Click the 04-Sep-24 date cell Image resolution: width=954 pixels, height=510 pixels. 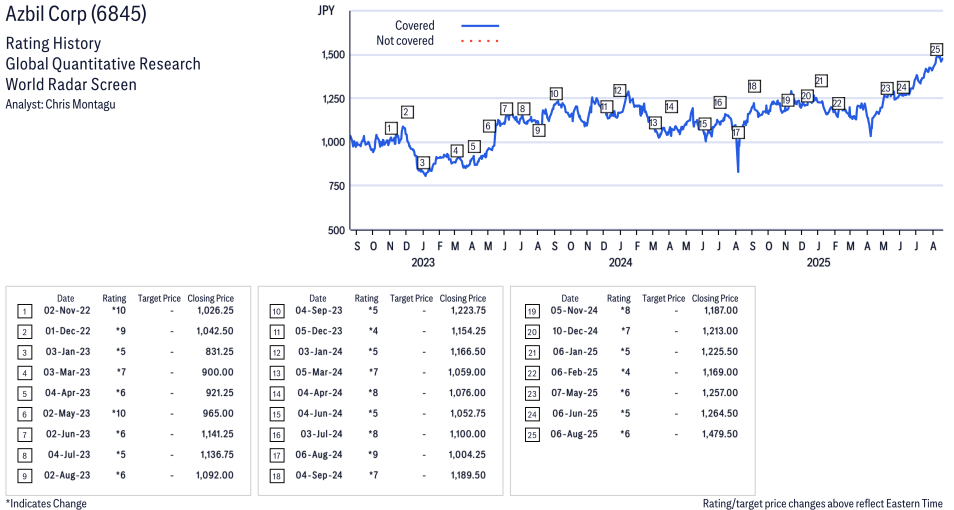click(319, 475)
